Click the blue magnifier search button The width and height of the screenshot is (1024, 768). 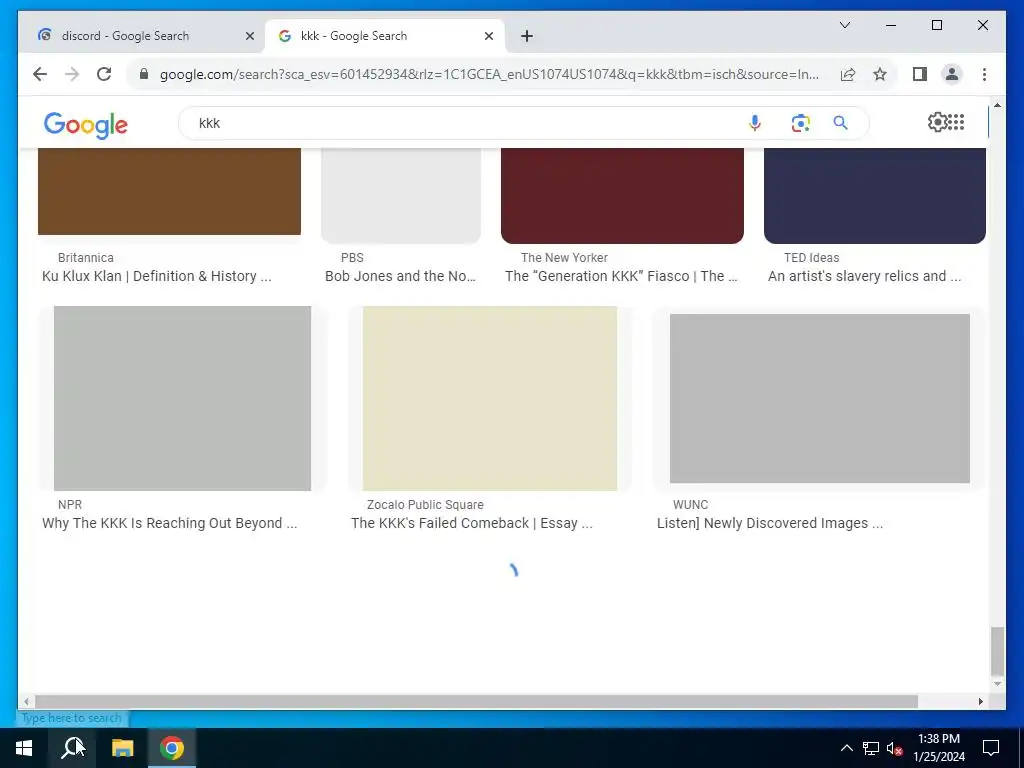coord(840,123)
